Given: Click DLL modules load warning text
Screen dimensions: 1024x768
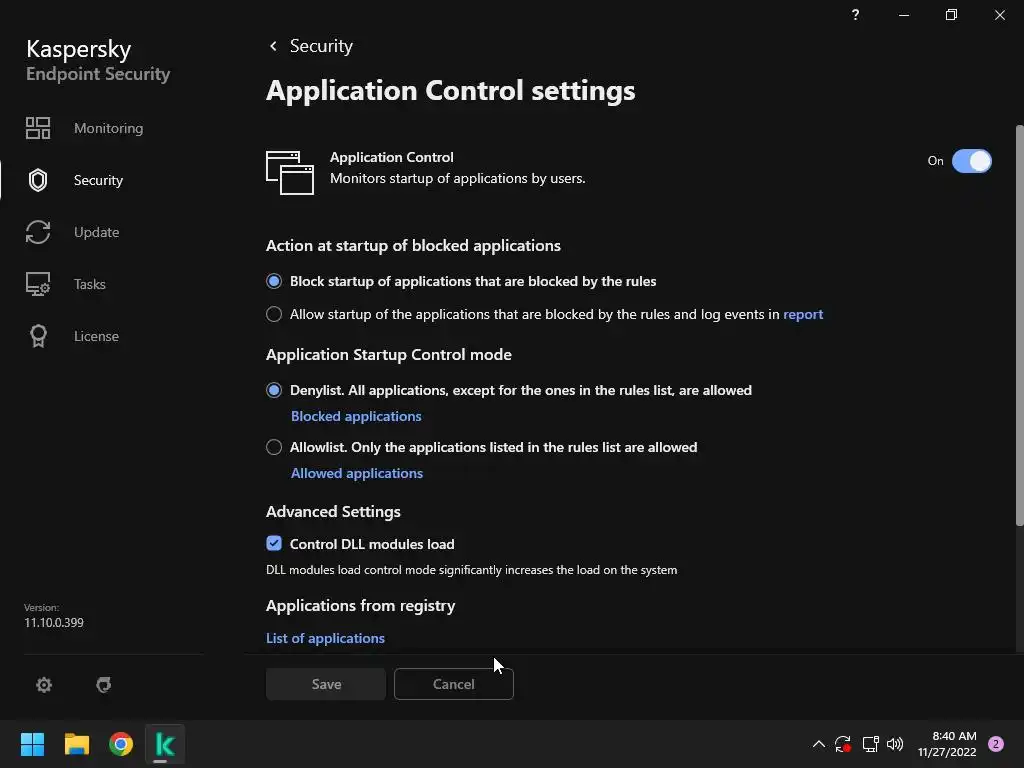Looking at the screenshot, I should [472, 569].
